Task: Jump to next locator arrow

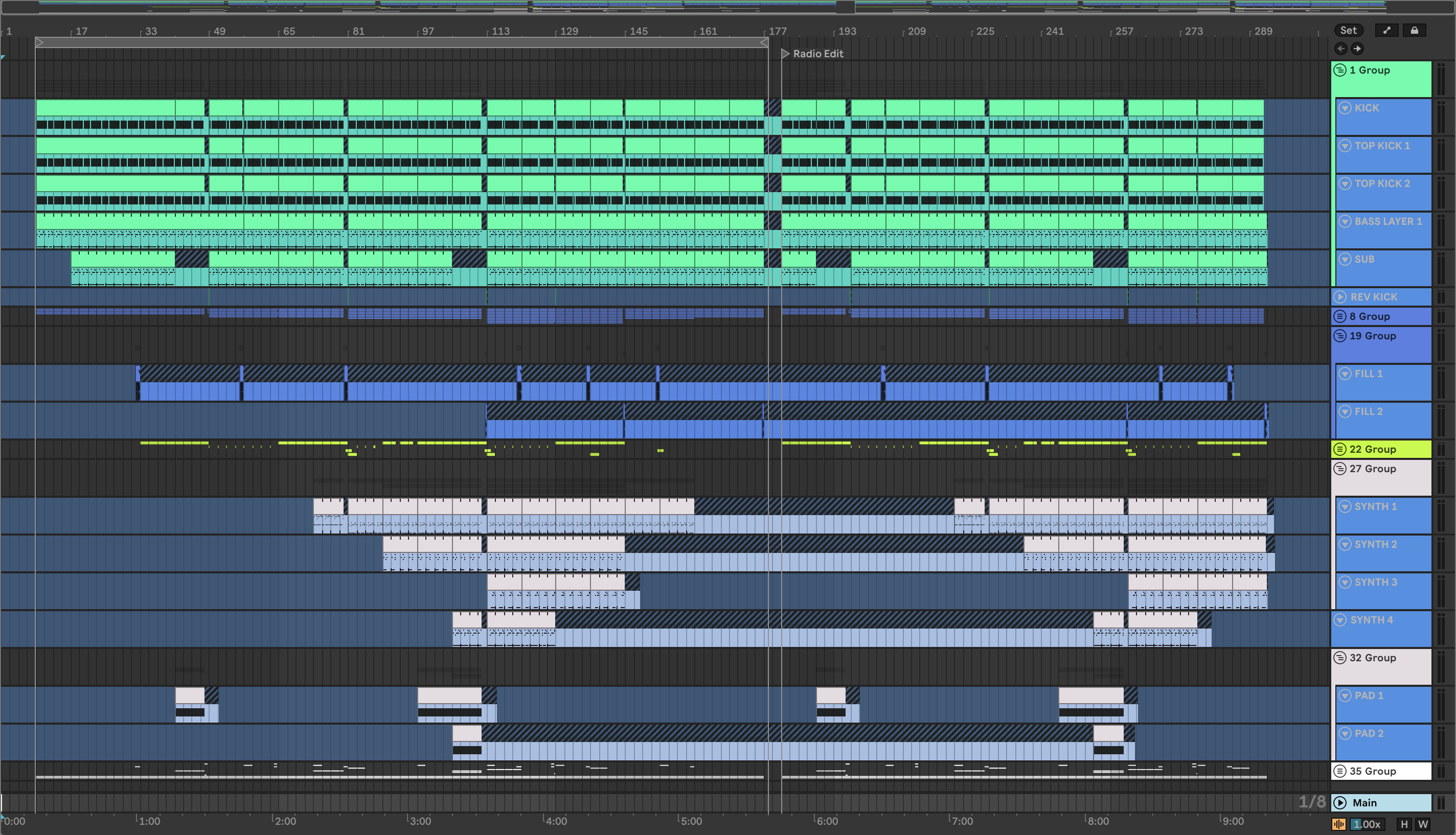Action: click(x=1357, y=49)
